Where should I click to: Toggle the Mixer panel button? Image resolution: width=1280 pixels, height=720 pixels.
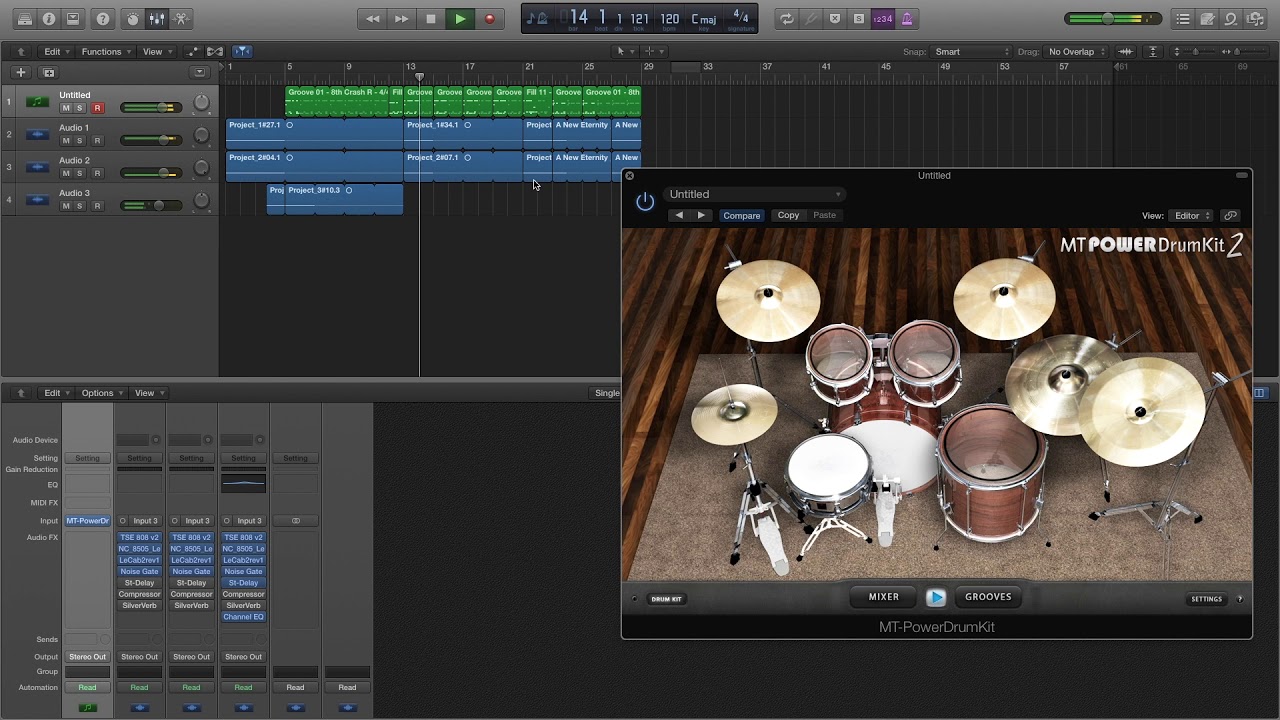(x=157, y=19)
